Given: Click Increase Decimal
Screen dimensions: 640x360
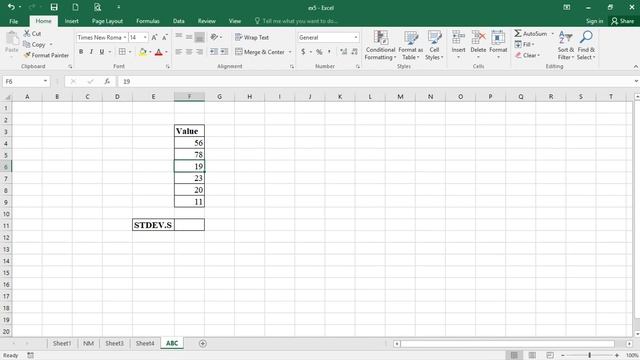Looking at the screenshot, I should (x=344, y=52).
